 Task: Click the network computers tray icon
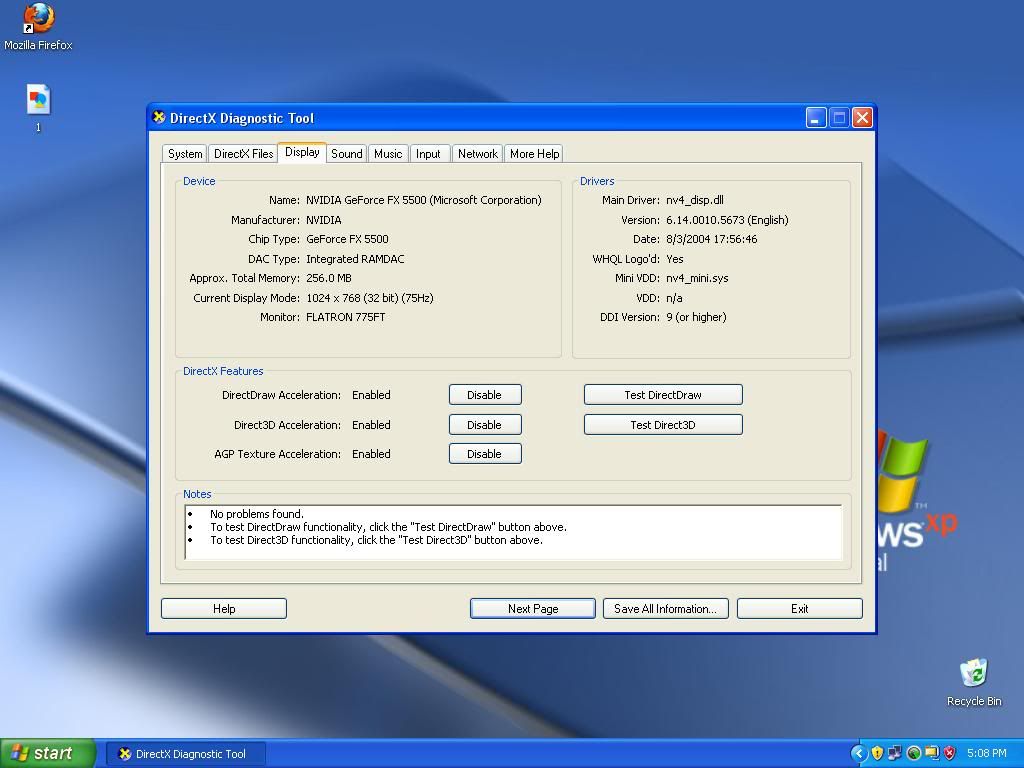click(895, 754)
